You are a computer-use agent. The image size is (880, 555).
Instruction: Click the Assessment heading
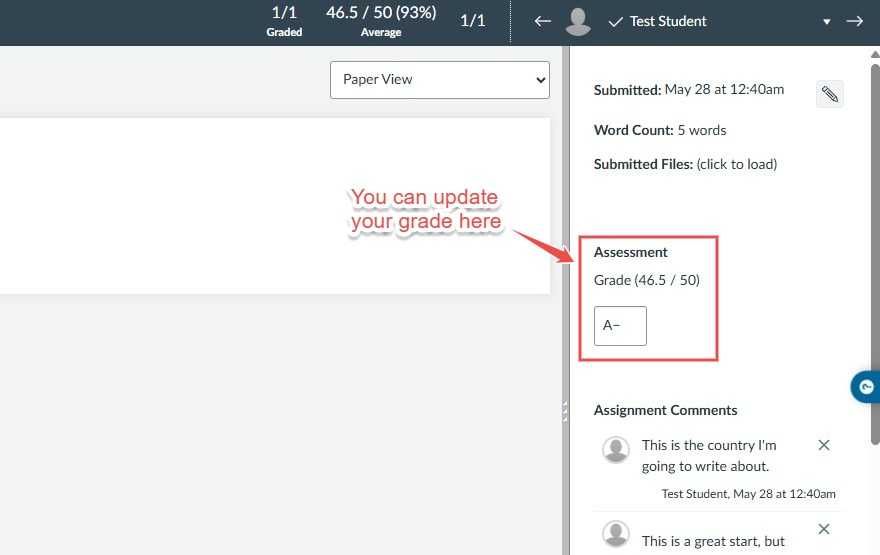pyautogui.click(x=631, y=253)
